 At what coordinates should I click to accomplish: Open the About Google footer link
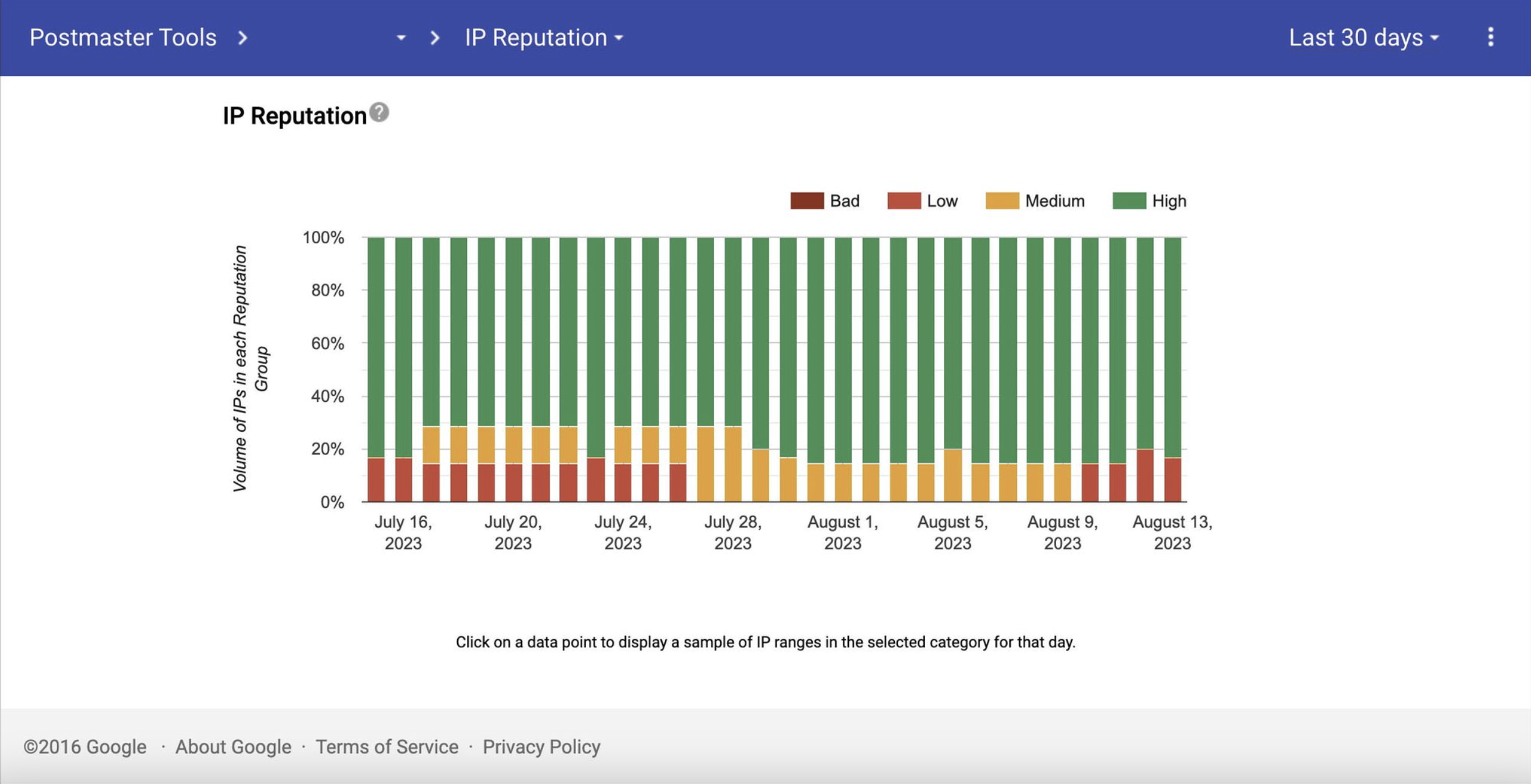pos(234,747)
